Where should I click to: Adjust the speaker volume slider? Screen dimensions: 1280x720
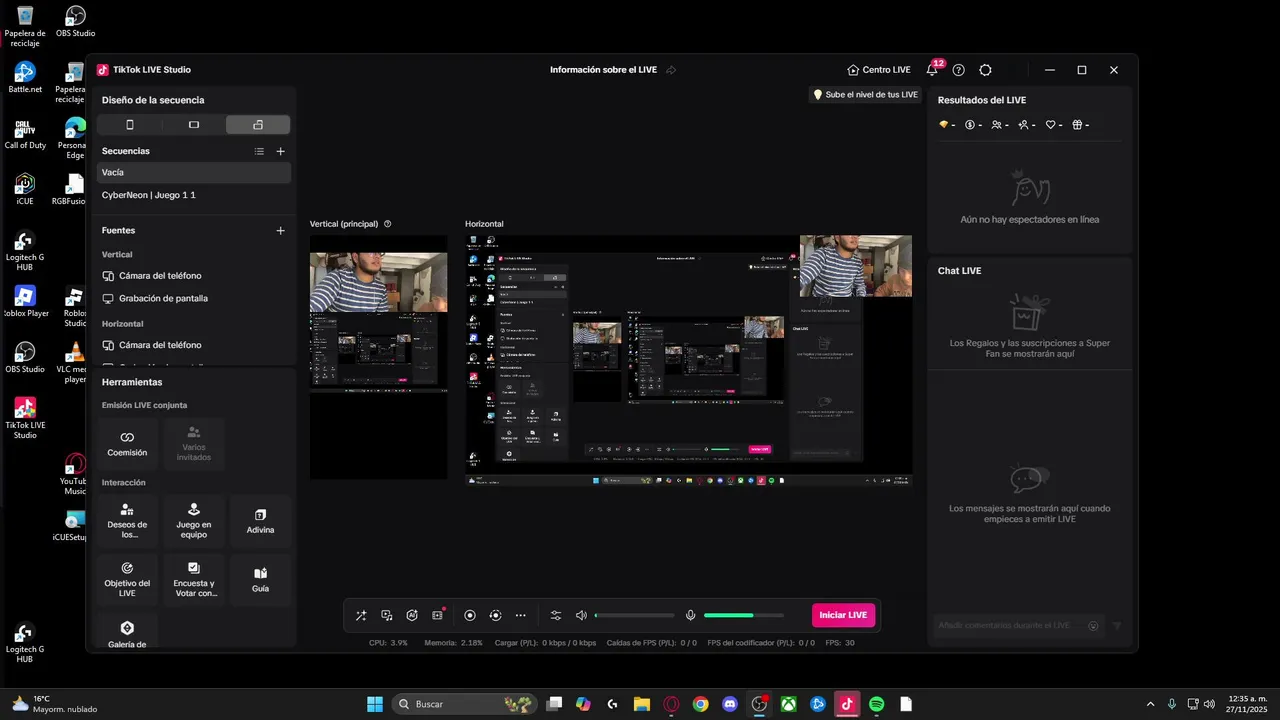click(x=634, y=615)
